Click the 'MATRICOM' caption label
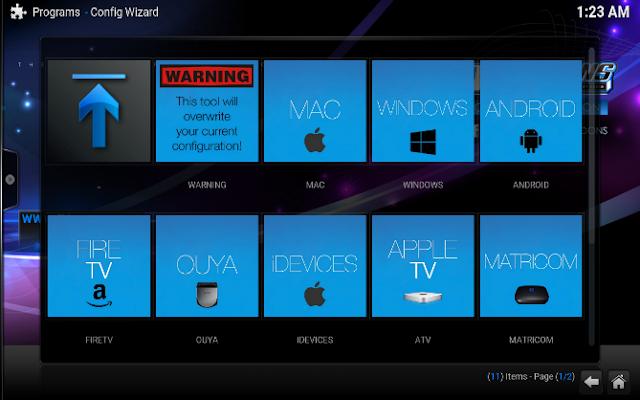 [531, 340]
